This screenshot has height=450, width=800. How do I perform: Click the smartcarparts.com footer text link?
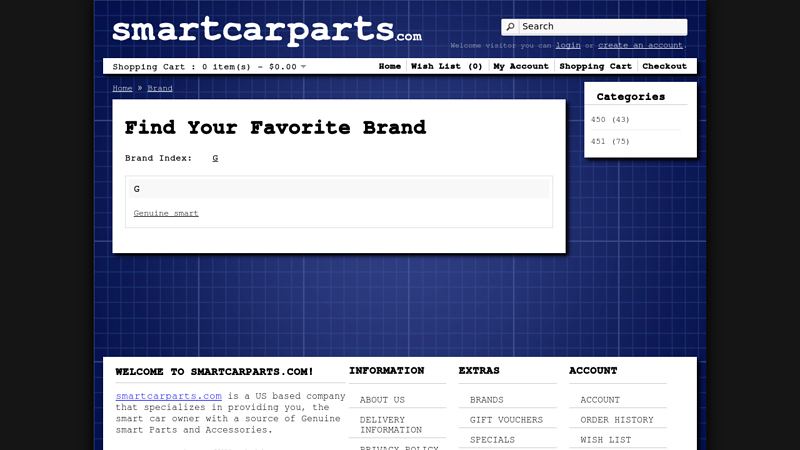[x=168, y=396]
